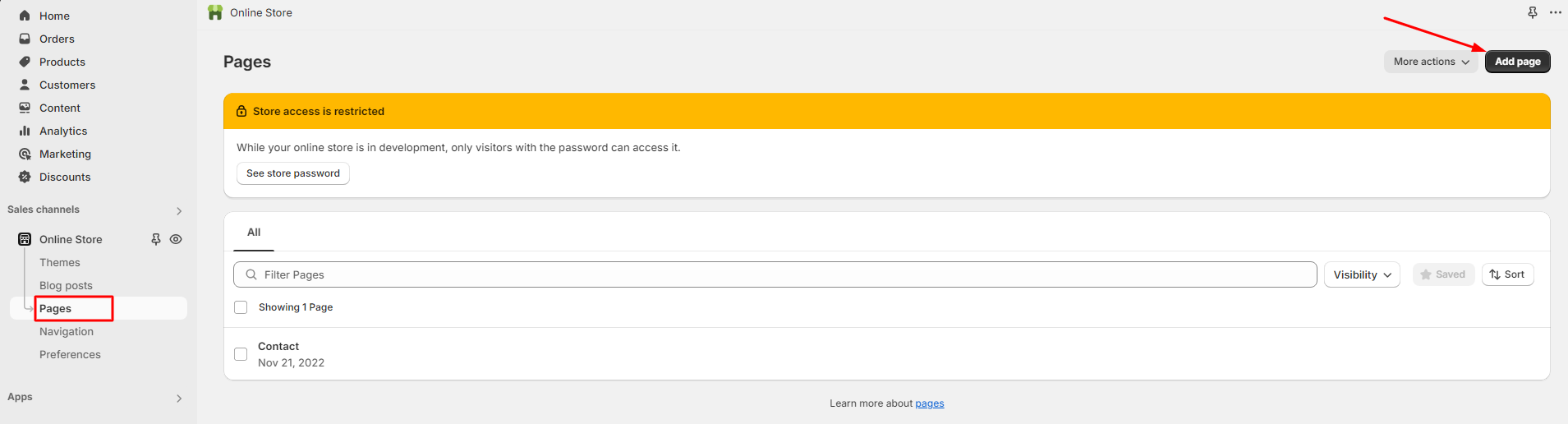Screen dimensions: 1568x424
Task: View online store via eye icon
Action: pos(176,239)
